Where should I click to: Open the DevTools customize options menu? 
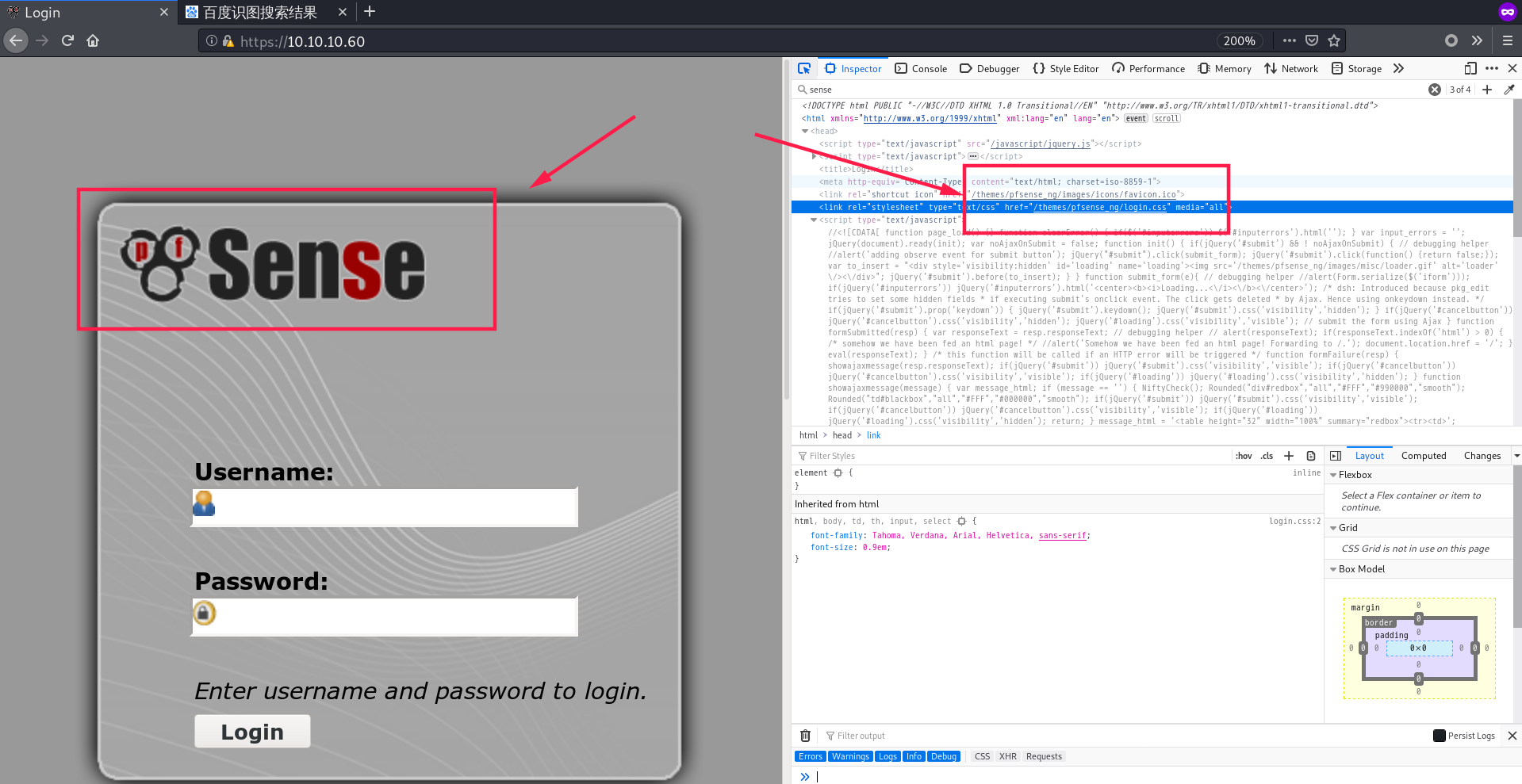[1492, 68]
